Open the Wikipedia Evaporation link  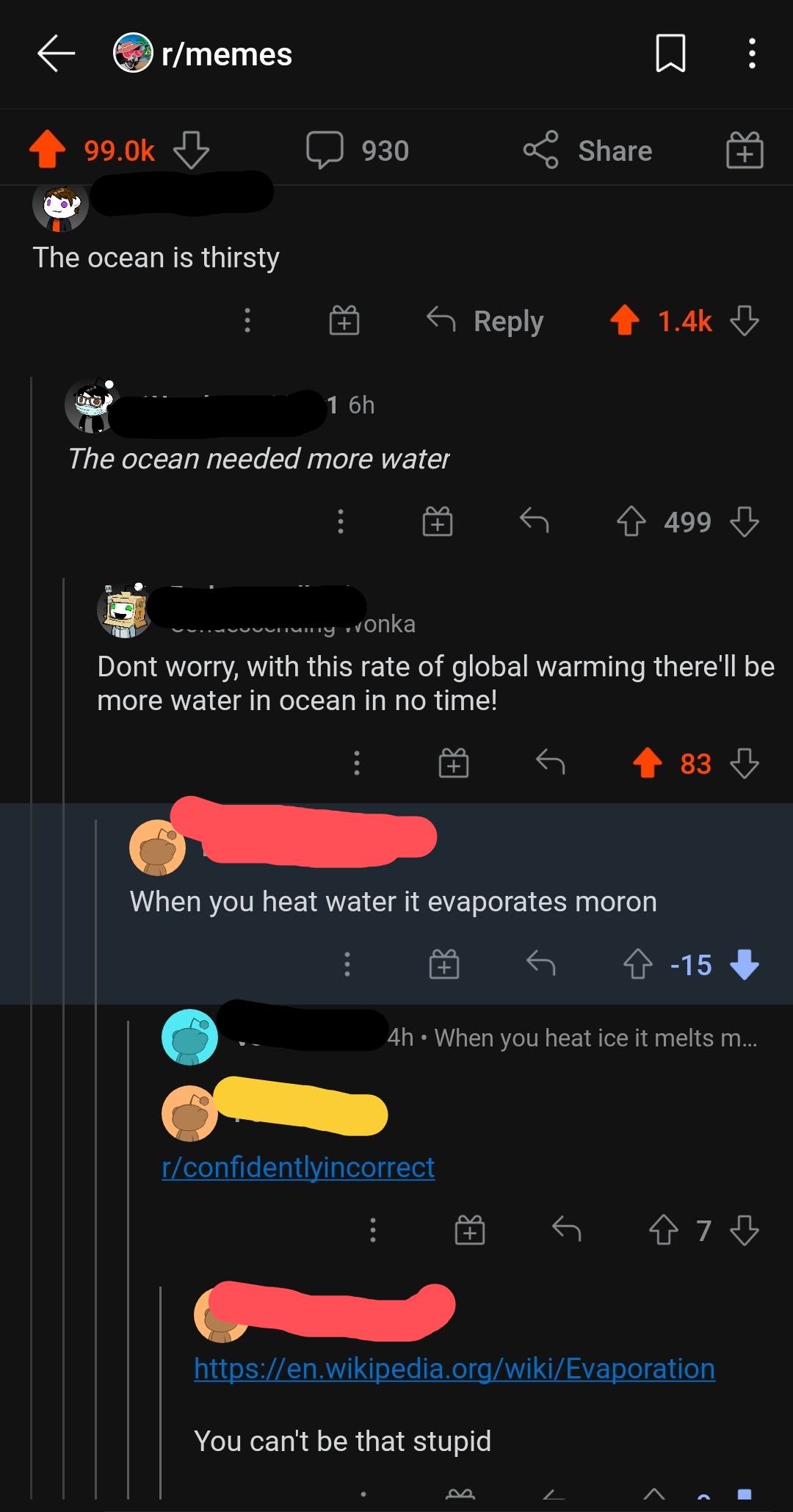(x=455, y=1369)
